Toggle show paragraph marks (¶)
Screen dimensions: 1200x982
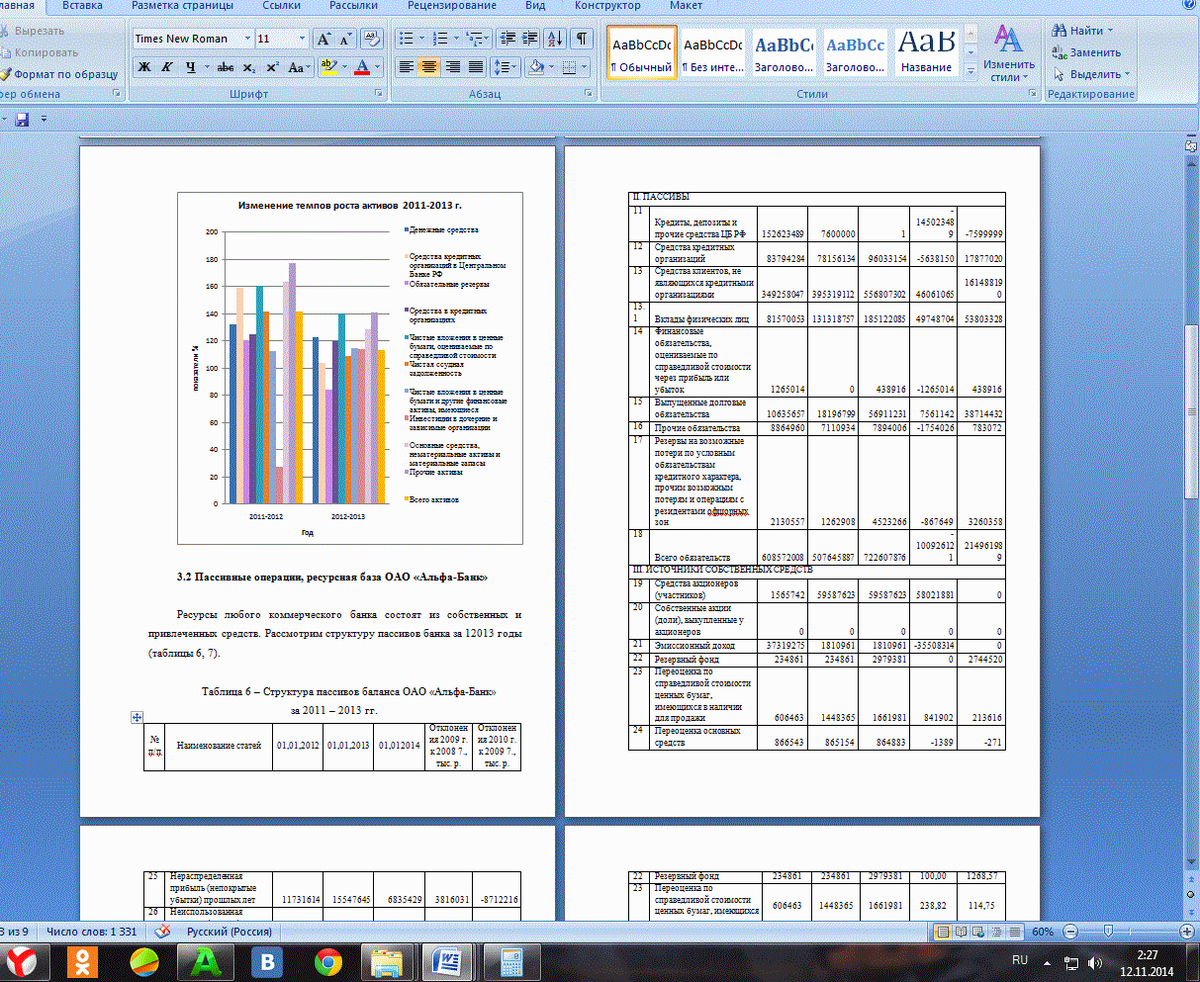(x=581, y=39)
